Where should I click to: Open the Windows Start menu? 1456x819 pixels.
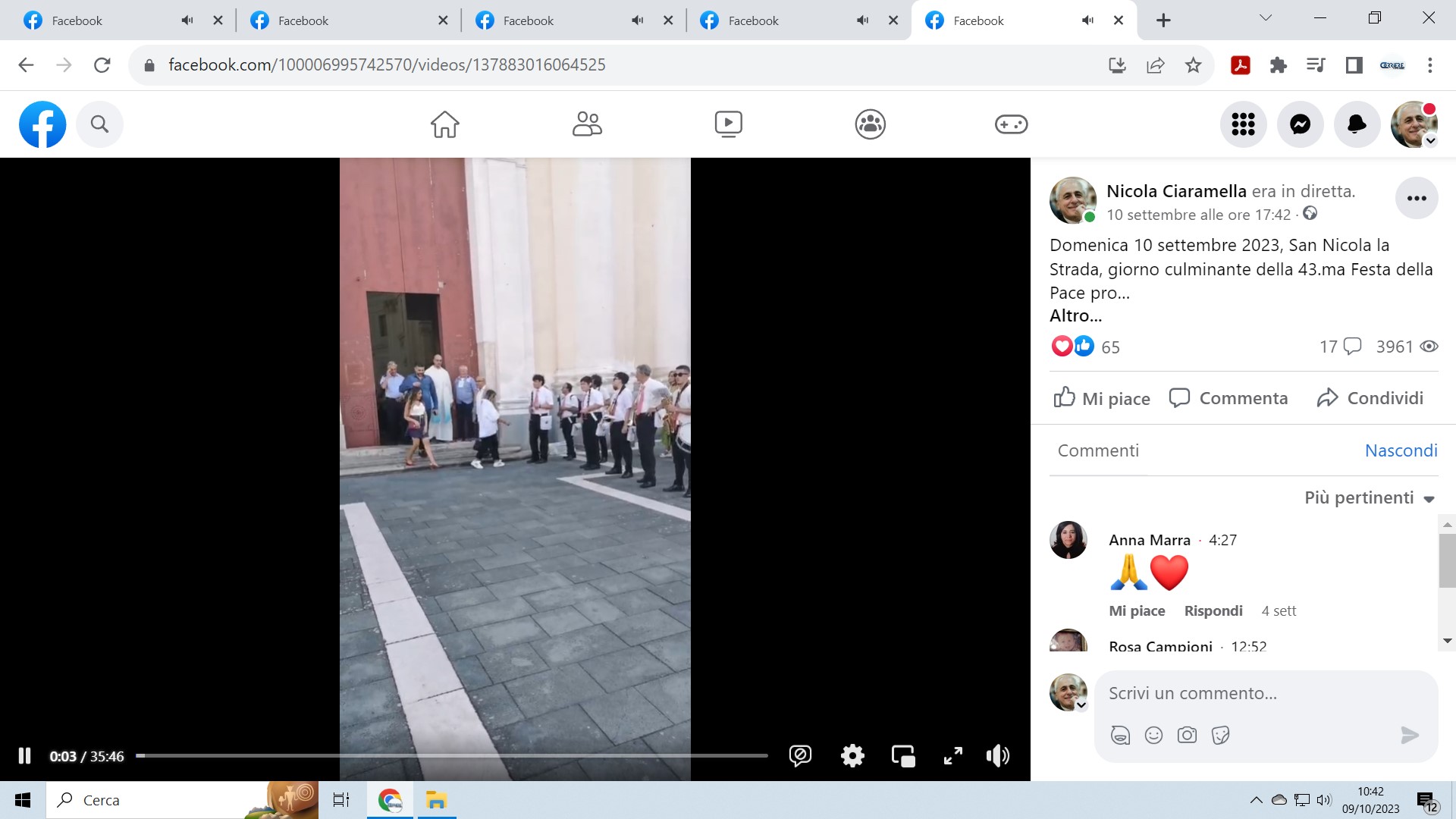click(x=23, y=800)
